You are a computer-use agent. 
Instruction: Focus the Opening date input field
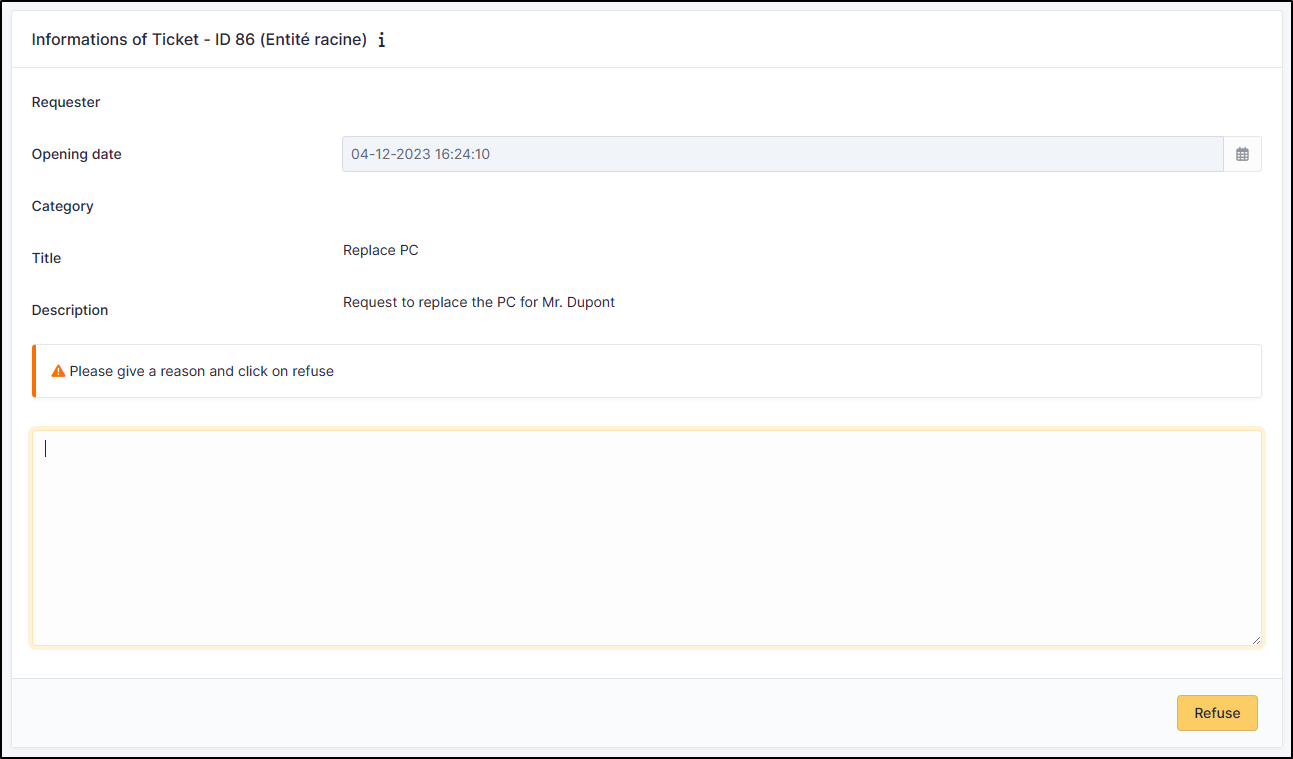pos(782,154)
